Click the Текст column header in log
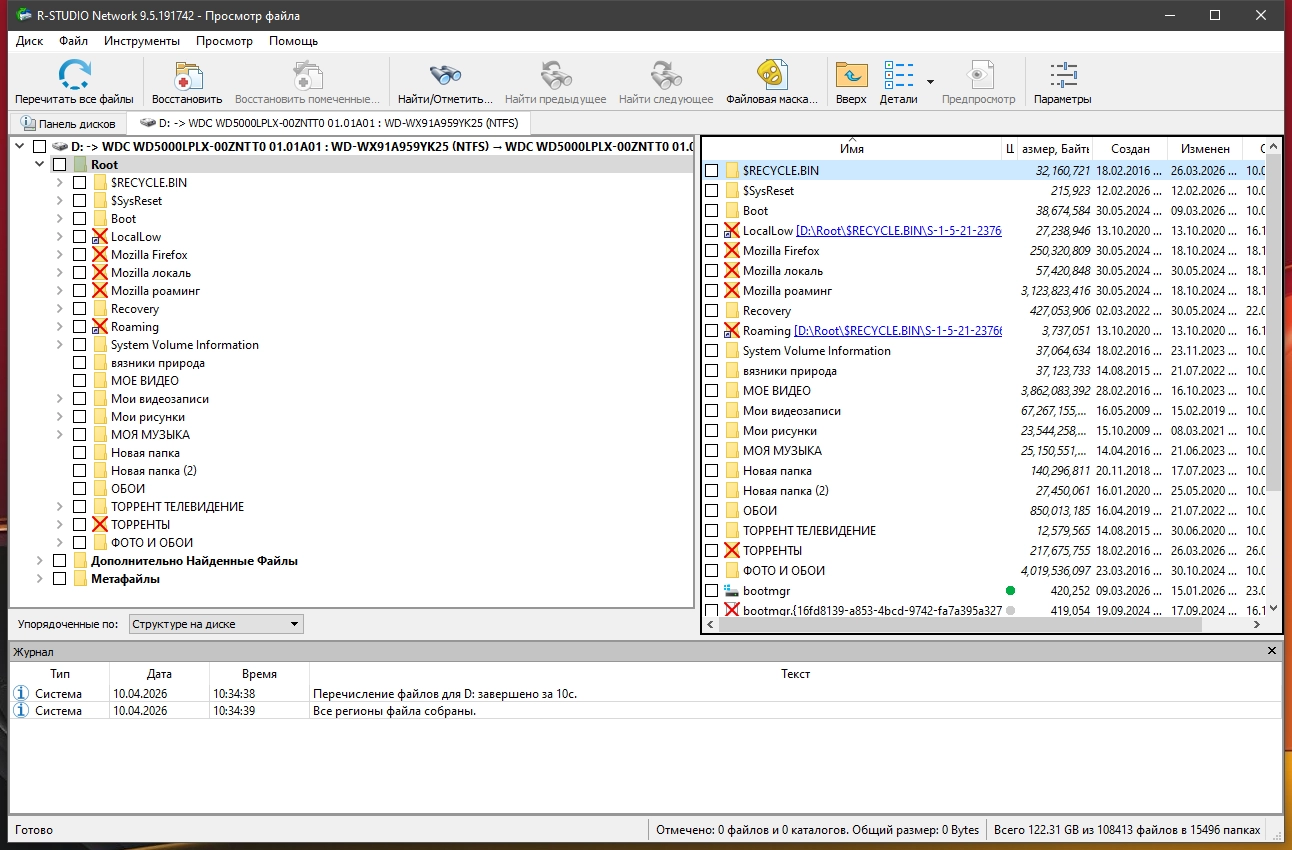This screenshot has width=1292, height=850. [795, 674]
